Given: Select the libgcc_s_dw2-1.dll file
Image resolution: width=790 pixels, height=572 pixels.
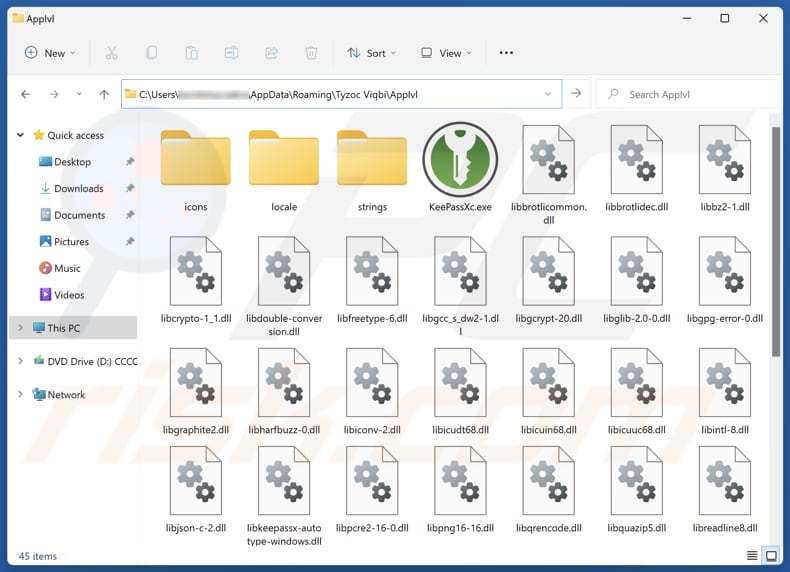Looking at the screenshot, I should [460, 286].
